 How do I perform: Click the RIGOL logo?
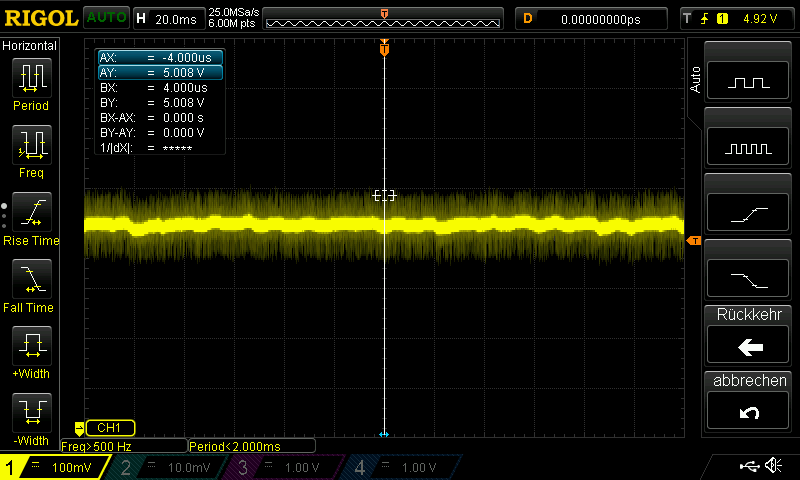tap(41, 18)
